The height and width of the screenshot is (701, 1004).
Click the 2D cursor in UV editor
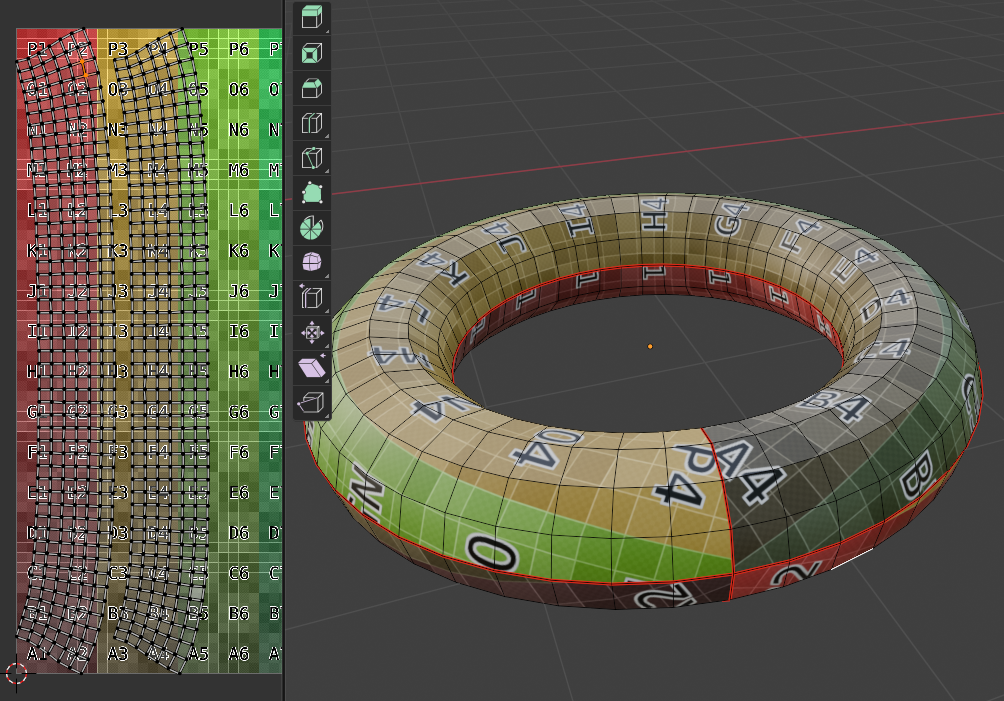16,673
